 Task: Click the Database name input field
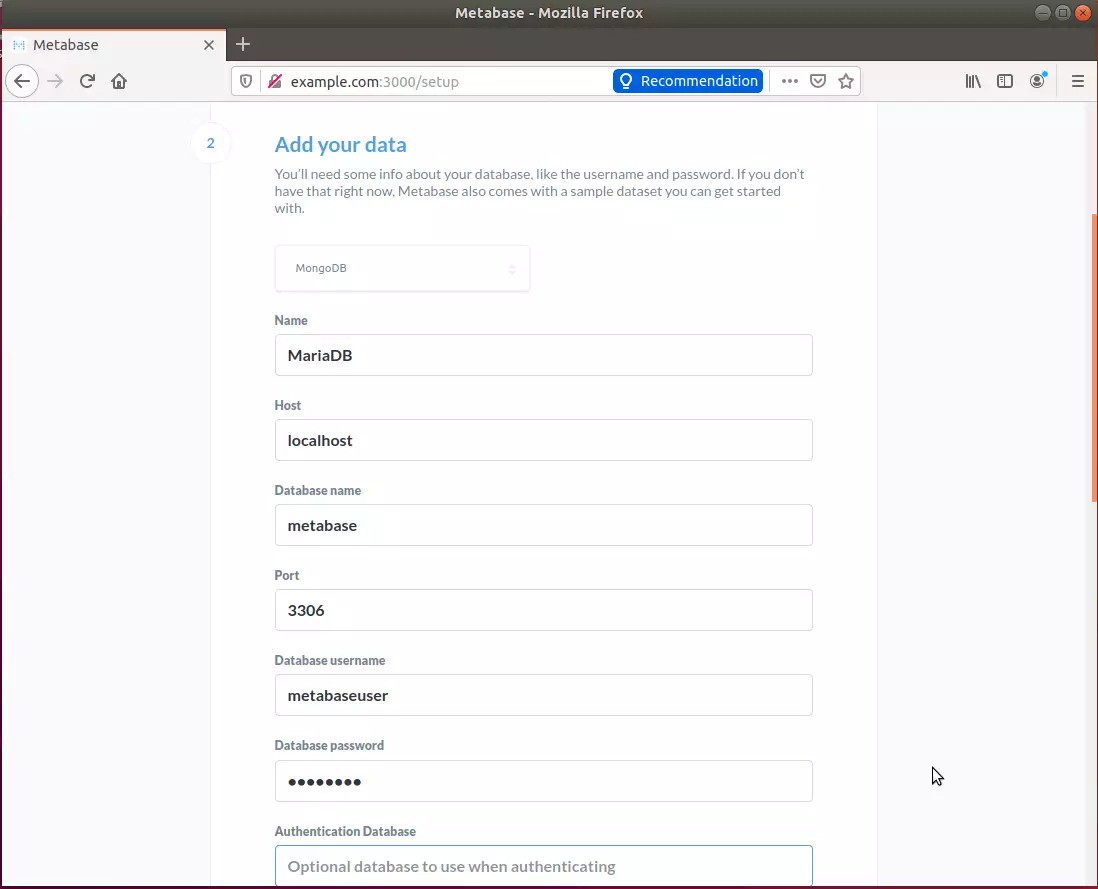[x=543, y=525]
